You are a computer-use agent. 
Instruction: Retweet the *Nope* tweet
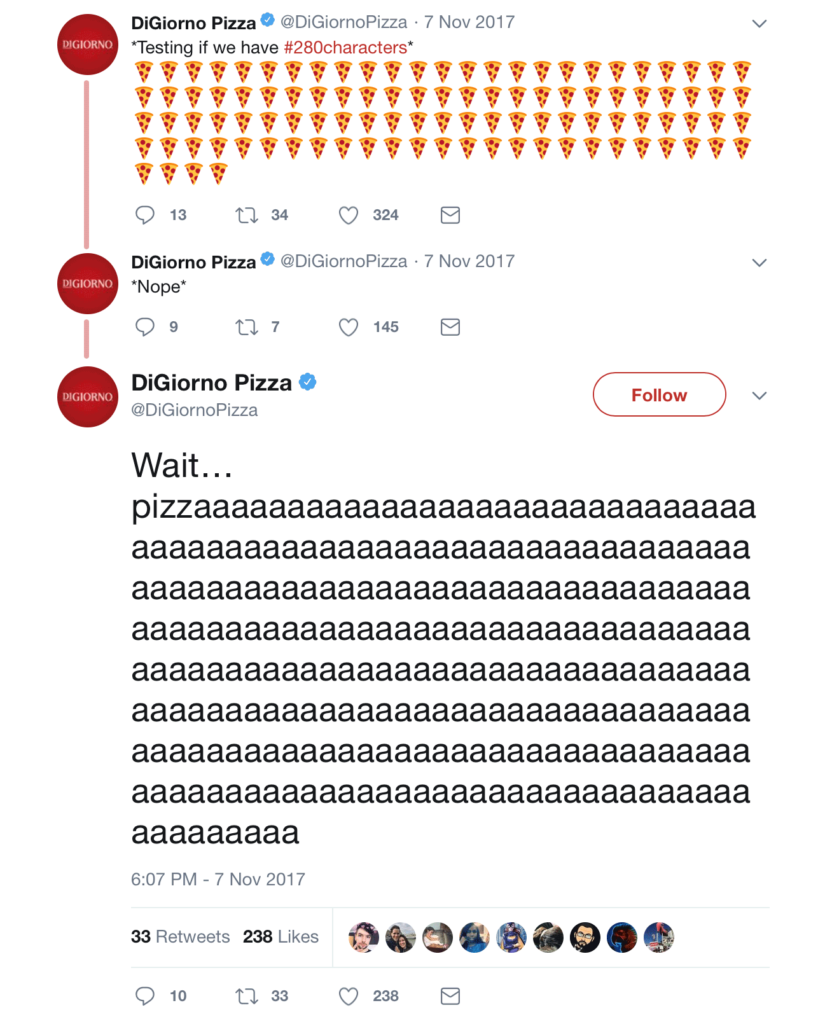245,327
